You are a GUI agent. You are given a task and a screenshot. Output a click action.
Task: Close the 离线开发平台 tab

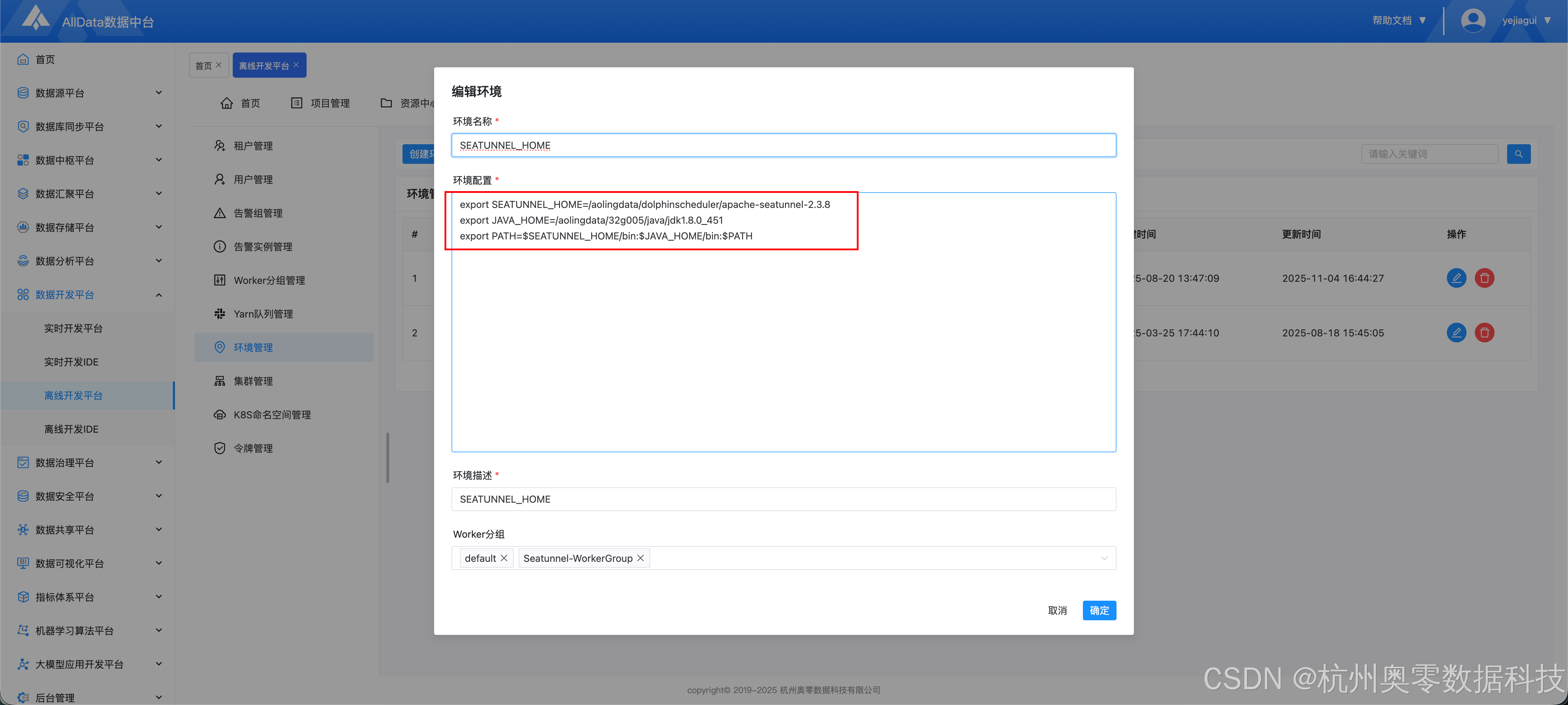tap(296, 65)
